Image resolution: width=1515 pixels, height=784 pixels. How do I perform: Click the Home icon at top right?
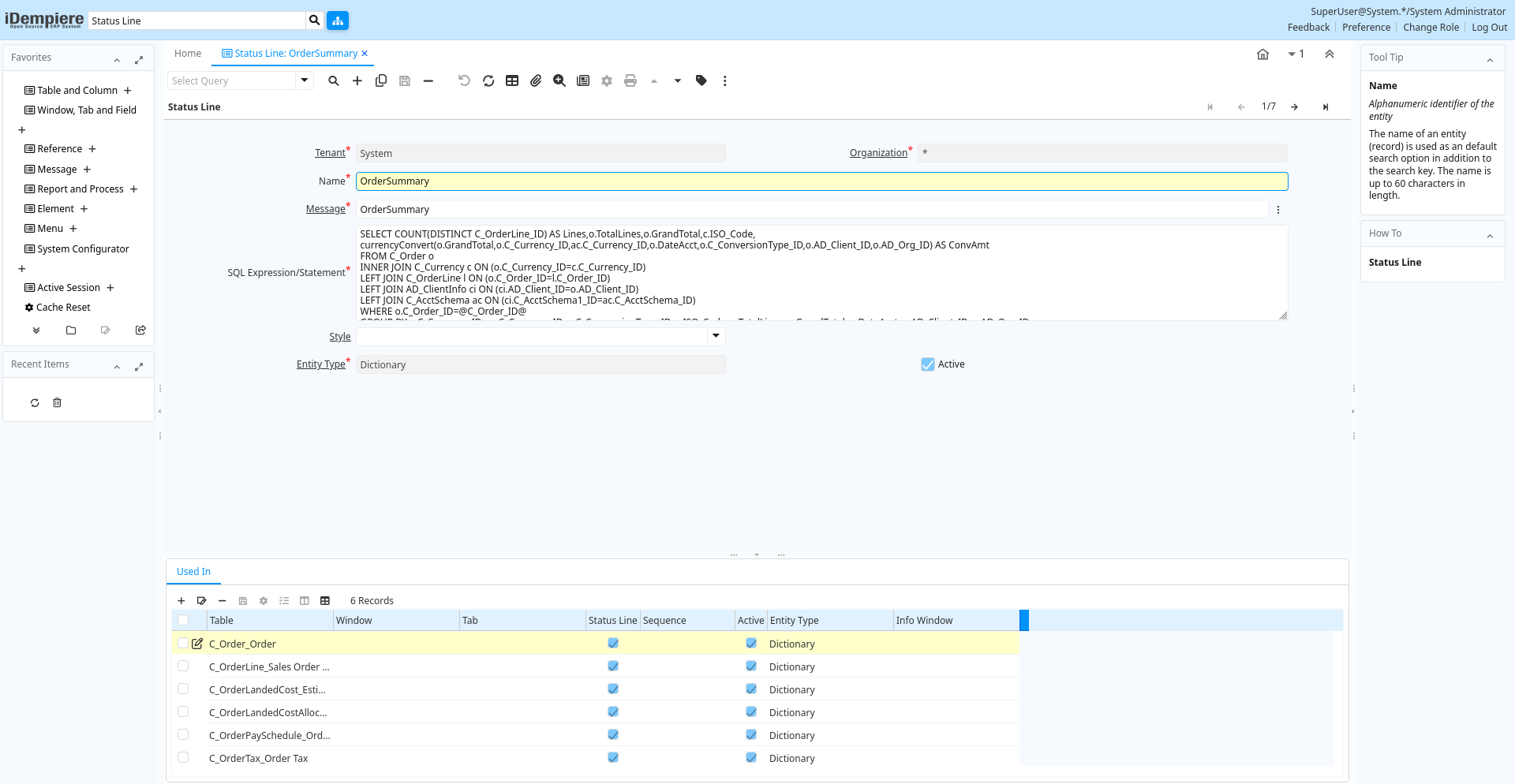[x=1262, y=54]
